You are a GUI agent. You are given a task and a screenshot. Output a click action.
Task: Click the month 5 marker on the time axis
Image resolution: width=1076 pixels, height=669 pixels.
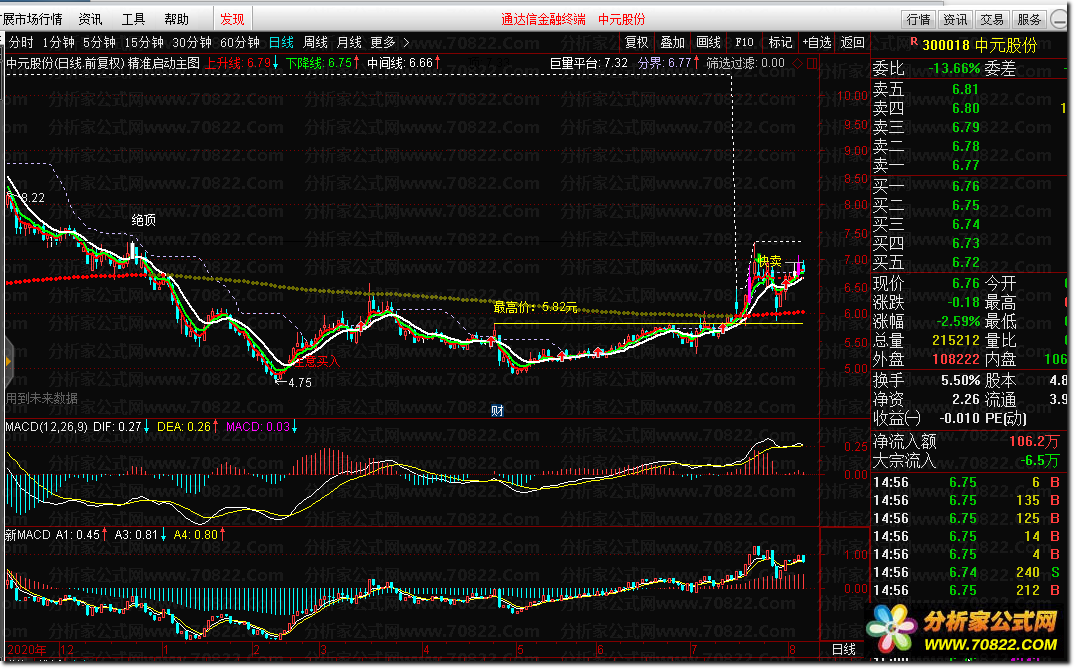[521, 650]
